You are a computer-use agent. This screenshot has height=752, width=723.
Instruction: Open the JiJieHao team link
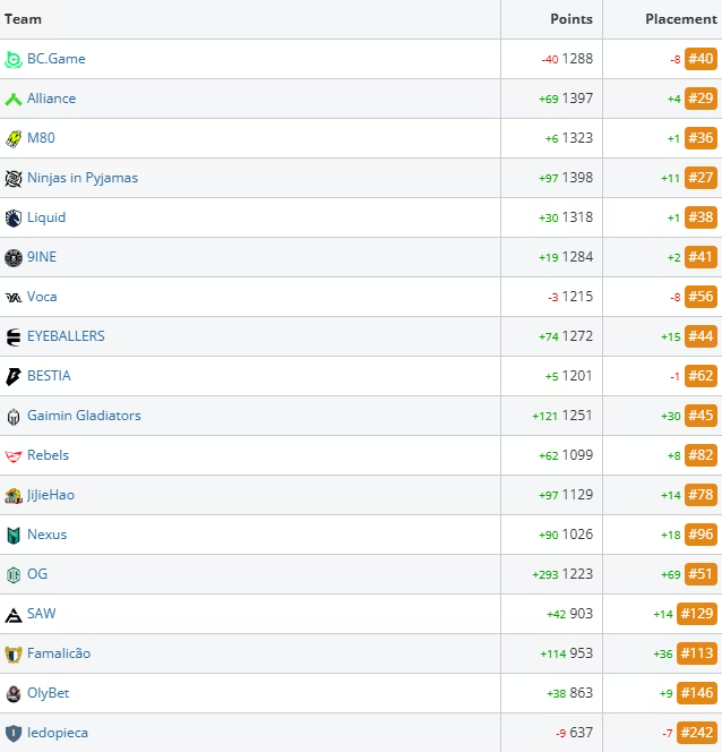[x=51, y=495]
